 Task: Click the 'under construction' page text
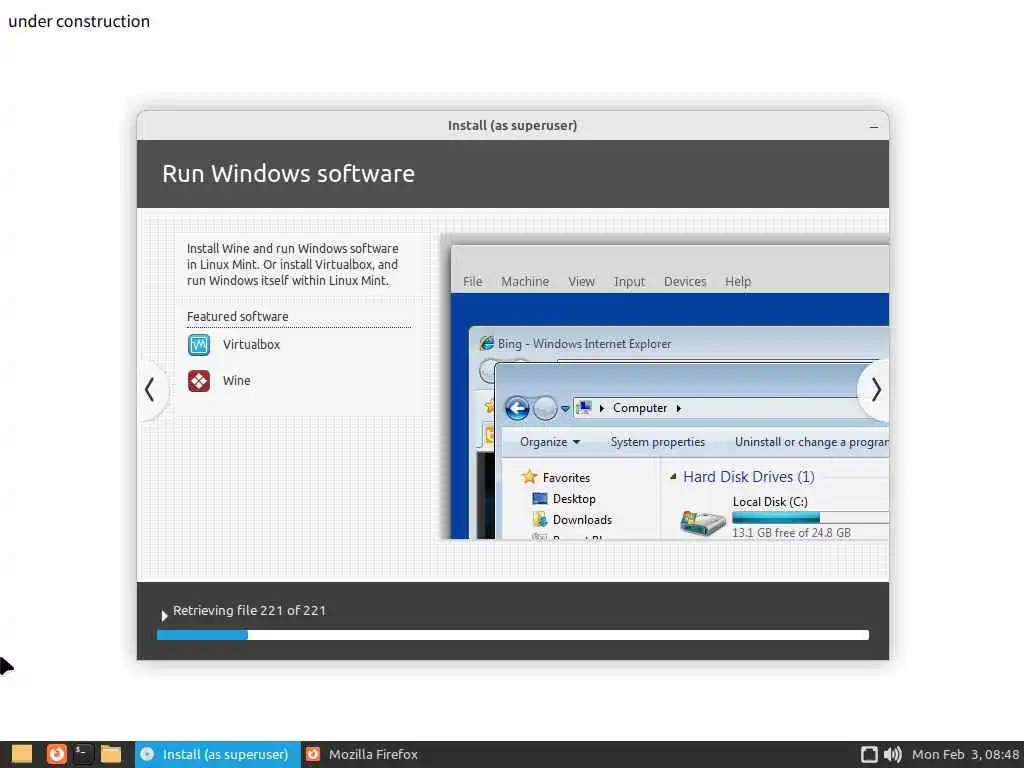pos(79,21)
